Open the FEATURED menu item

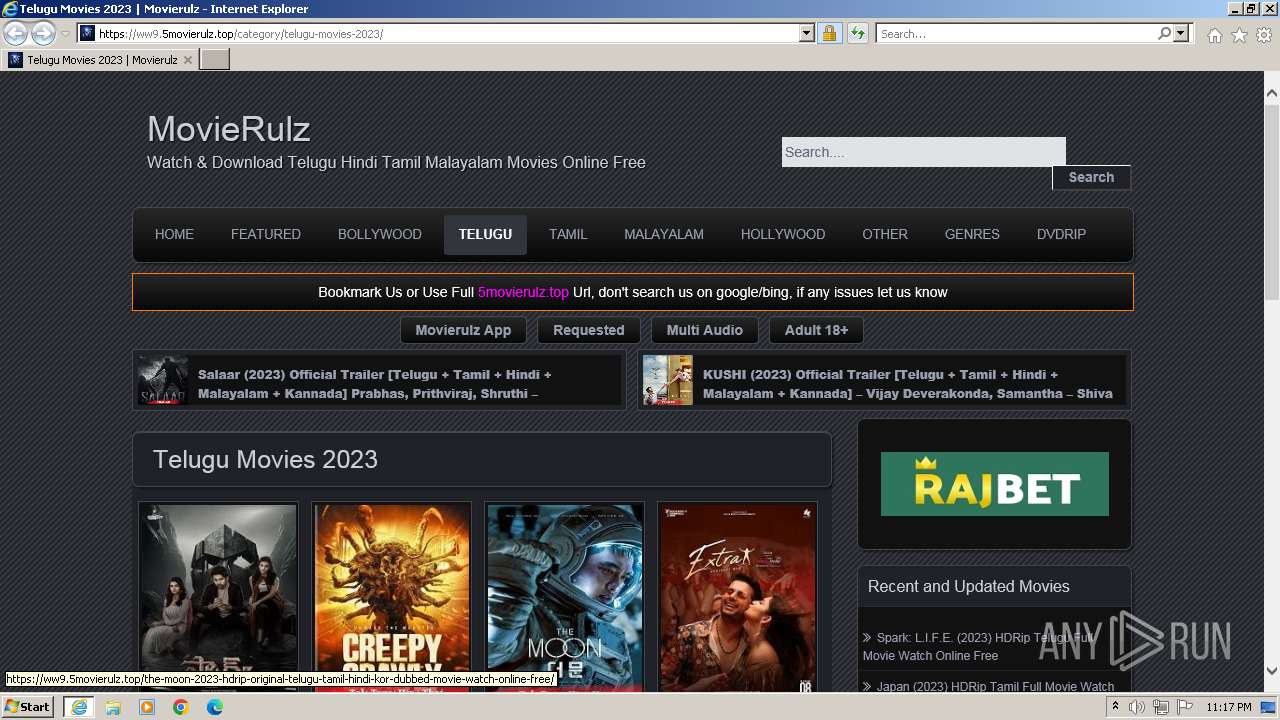(266, 234)
